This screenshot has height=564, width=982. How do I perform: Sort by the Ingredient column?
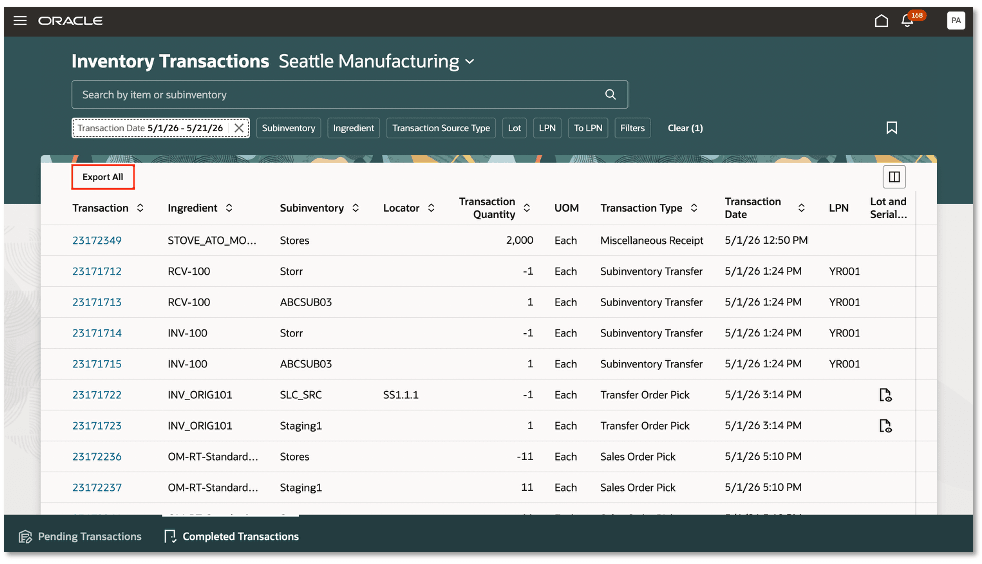click(229, 208)
